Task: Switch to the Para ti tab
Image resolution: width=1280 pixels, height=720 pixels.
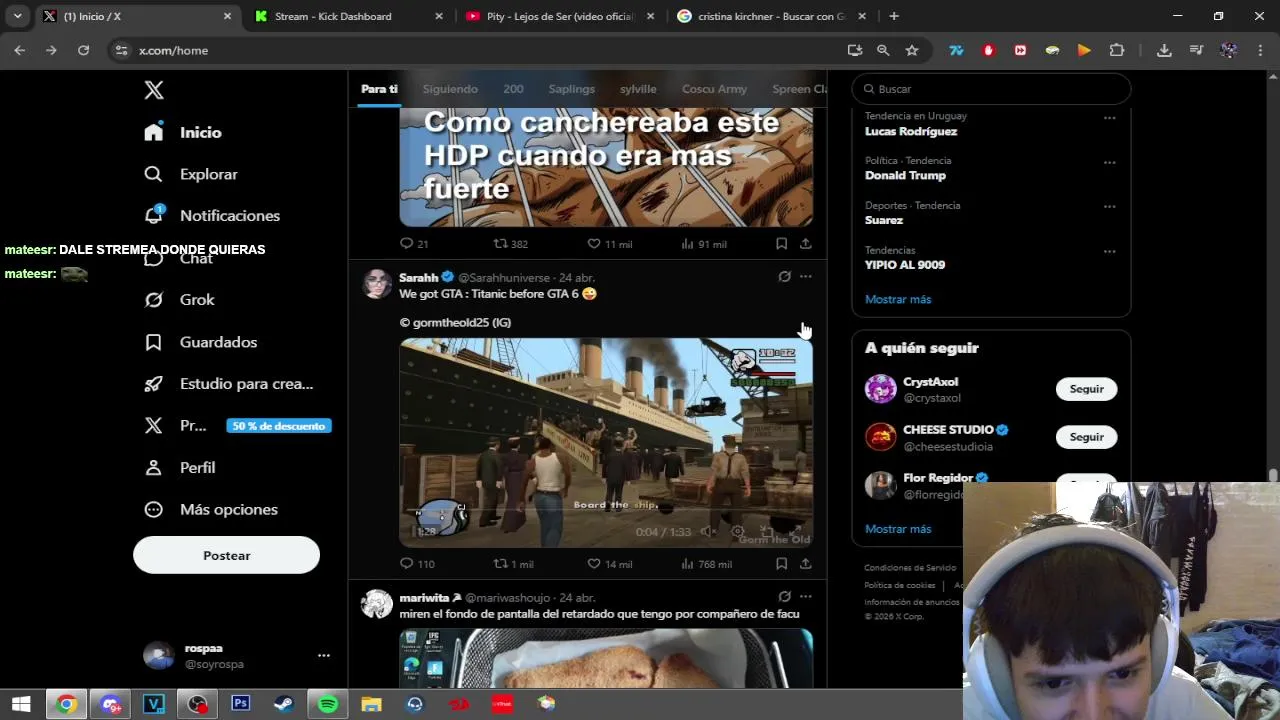Action: pyautogui.click(x=379, y=89)
